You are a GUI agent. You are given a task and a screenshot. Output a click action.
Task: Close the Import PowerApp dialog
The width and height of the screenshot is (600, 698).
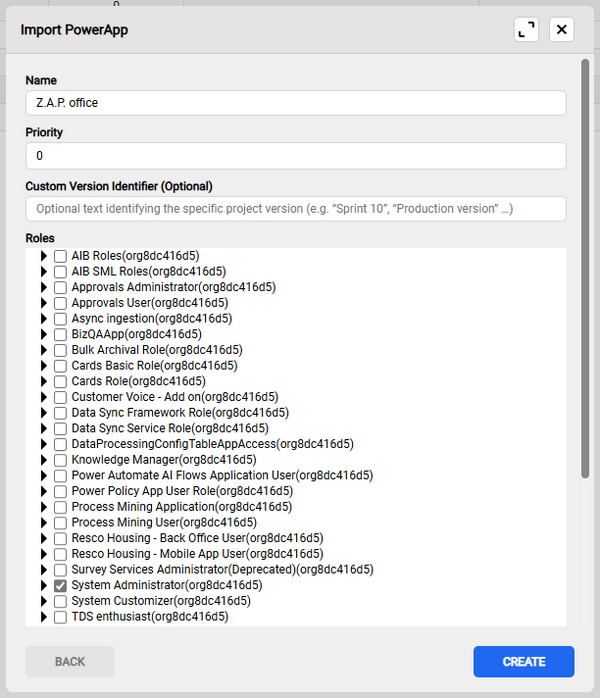point(562,29)
